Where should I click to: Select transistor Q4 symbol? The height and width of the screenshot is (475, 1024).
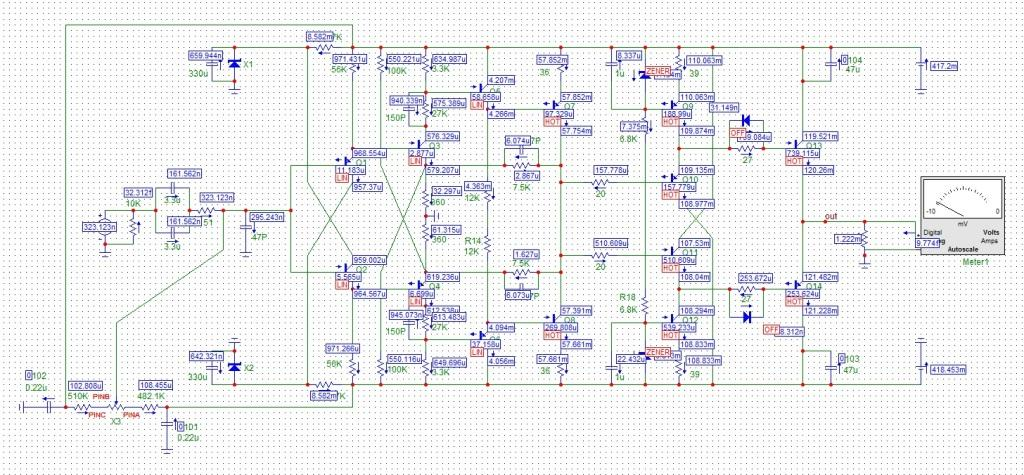[419, 284]
